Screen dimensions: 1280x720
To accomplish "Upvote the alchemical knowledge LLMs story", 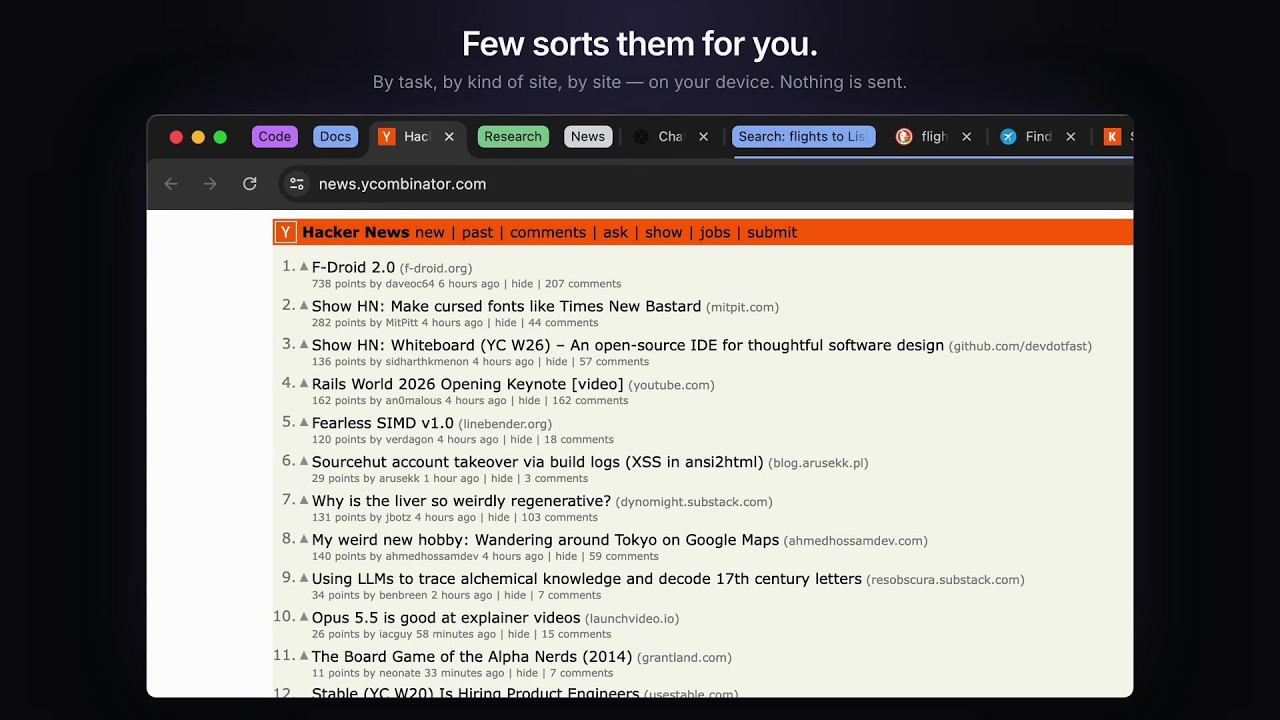I will click(304, 578).
